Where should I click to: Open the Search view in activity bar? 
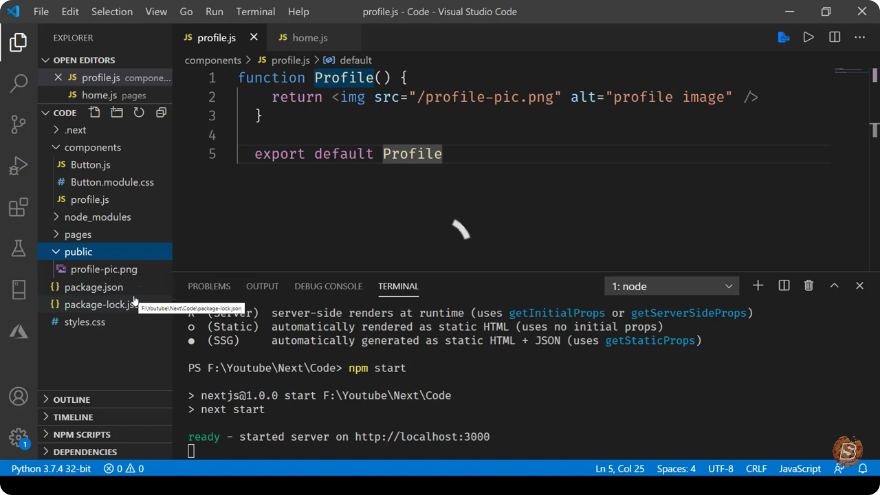(19, 84)
